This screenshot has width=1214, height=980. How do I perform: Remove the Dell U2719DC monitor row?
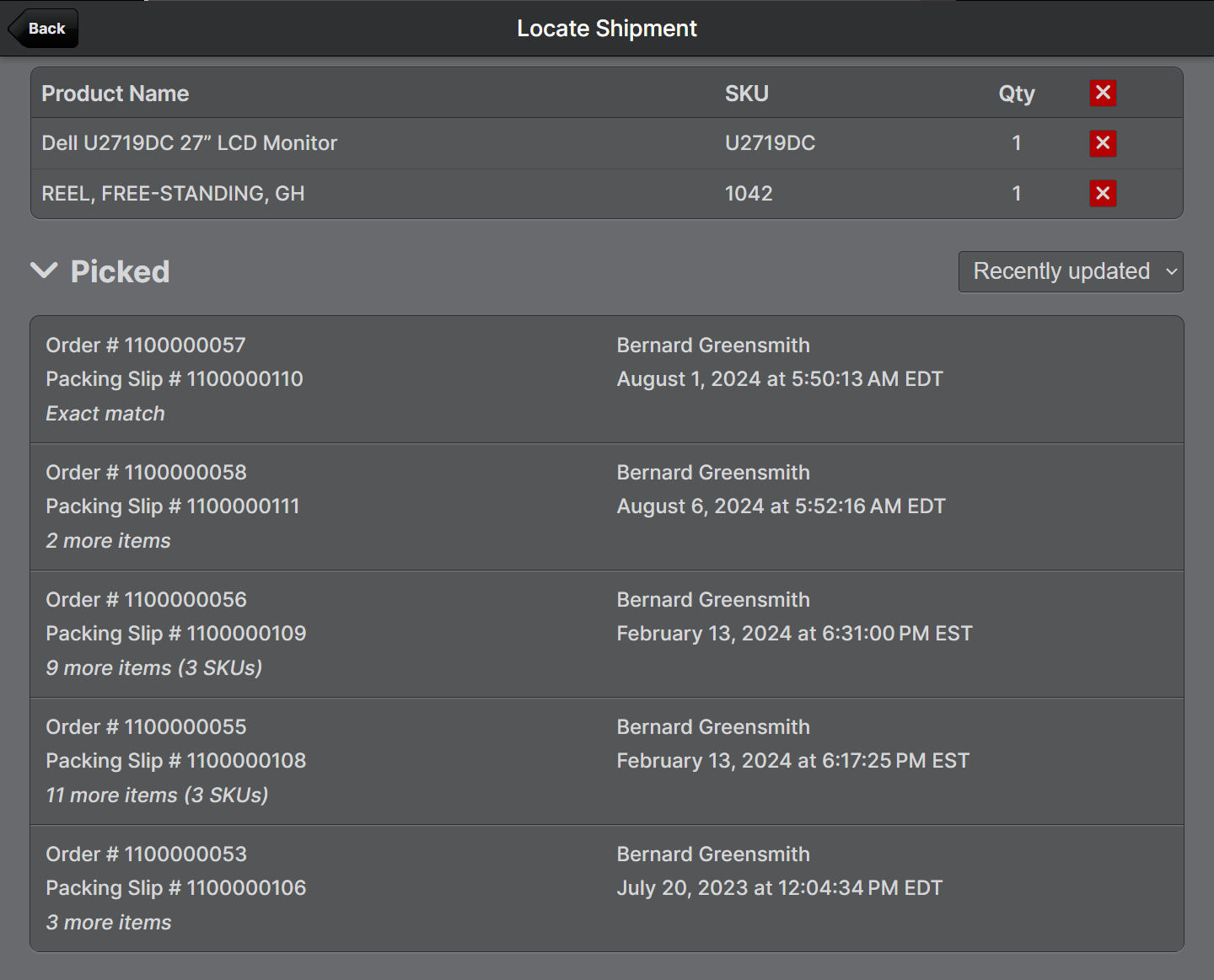tap(1103, 143)
